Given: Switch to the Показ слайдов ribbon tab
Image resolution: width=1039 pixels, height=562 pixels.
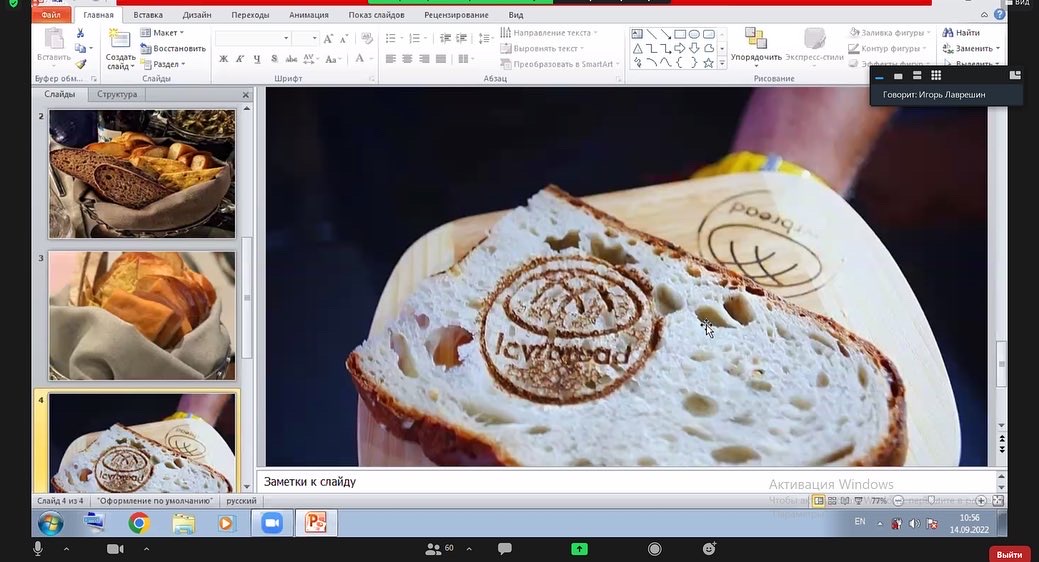Looking at the screenshot, I should [x=376, y=15].
